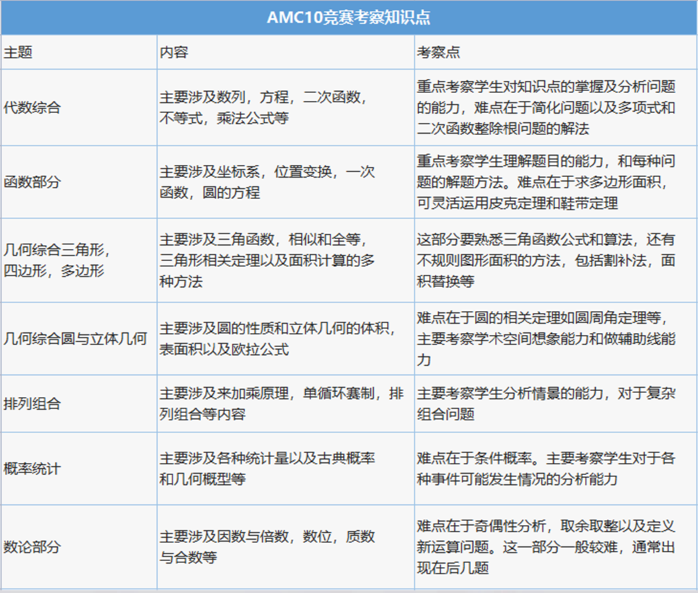This screenshot has width=698, height=593.
Task: Click exam point cell mentioning 圆周角定理
Action: coord(556,338)
